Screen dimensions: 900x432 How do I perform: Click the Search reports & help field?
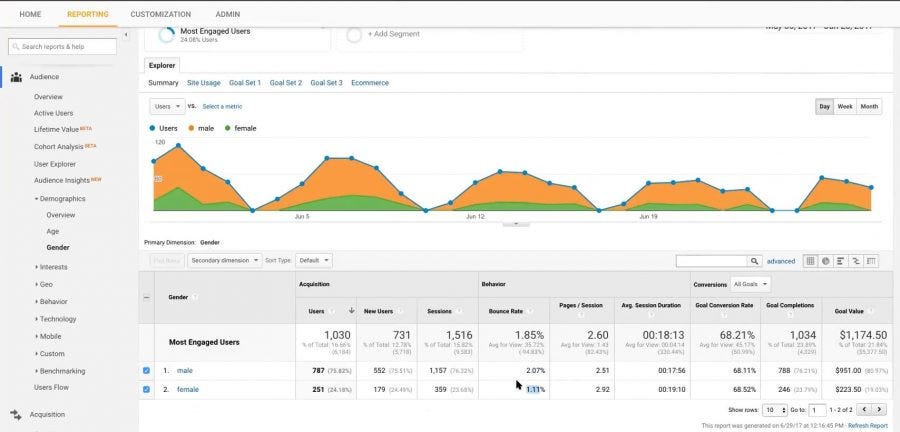click(x=63, y=46)
